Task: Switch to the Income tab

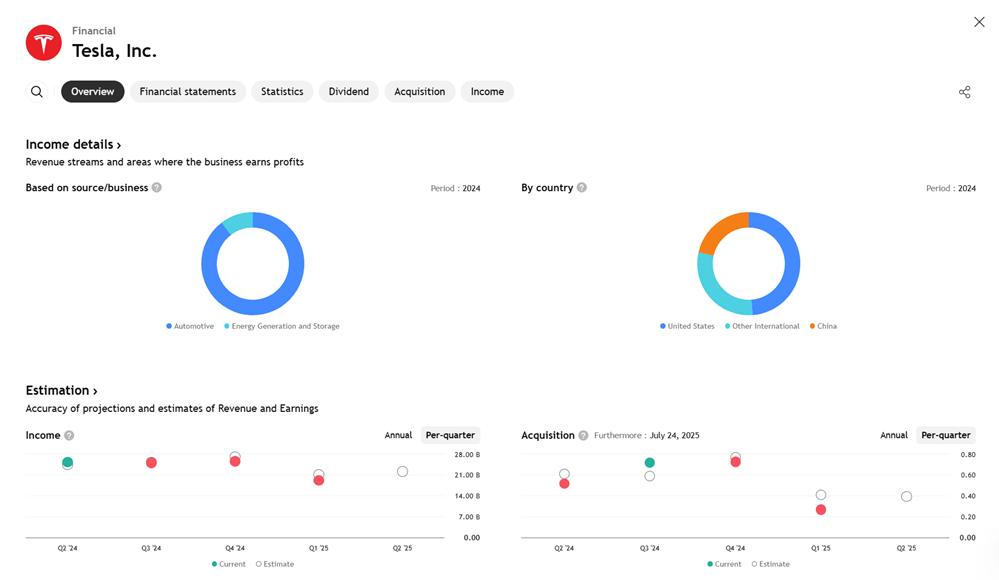Action: (487, 92)
